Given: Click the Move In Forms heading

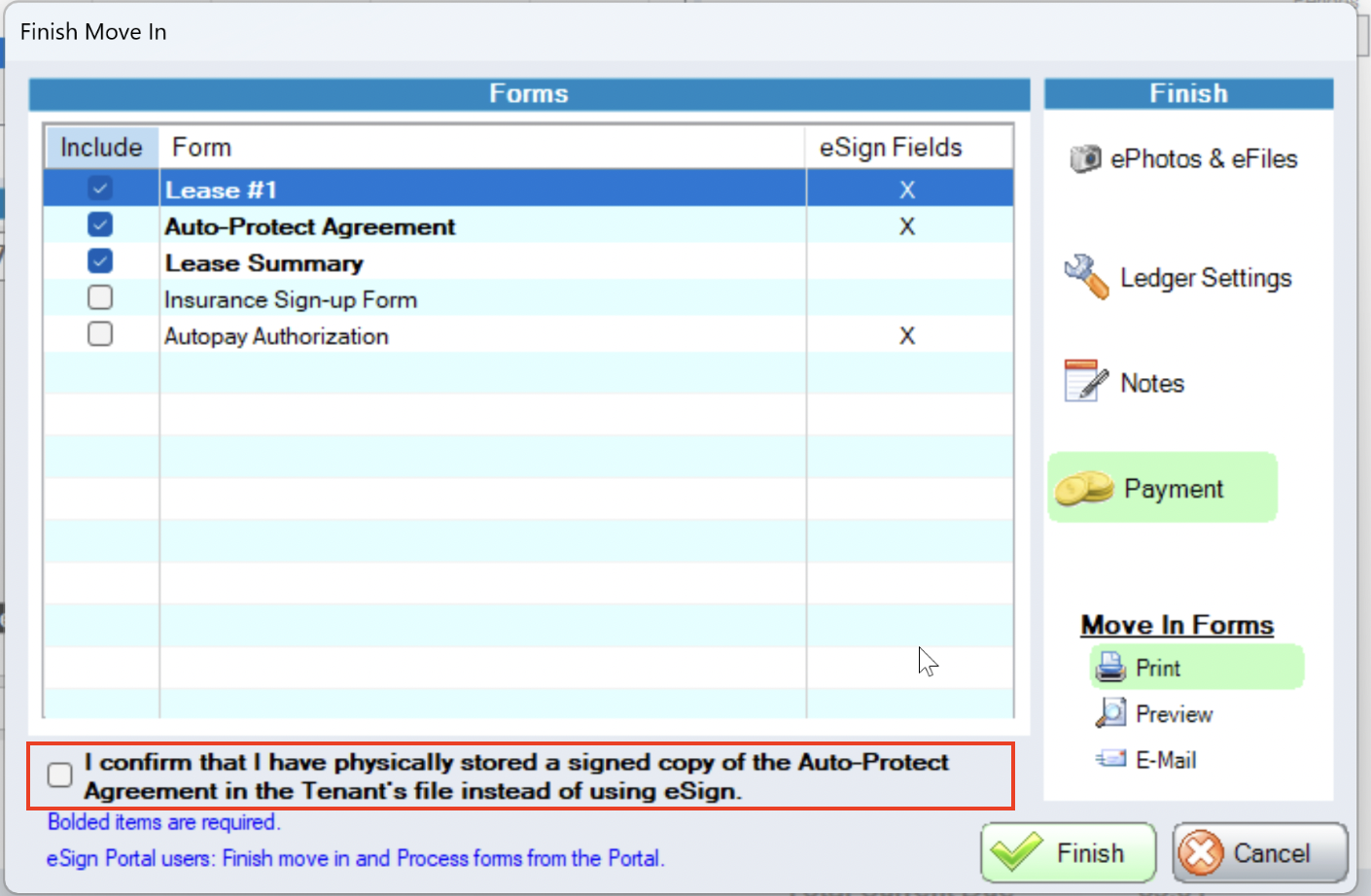Looking at the screenshot, I should click(x=1177, y=625).
